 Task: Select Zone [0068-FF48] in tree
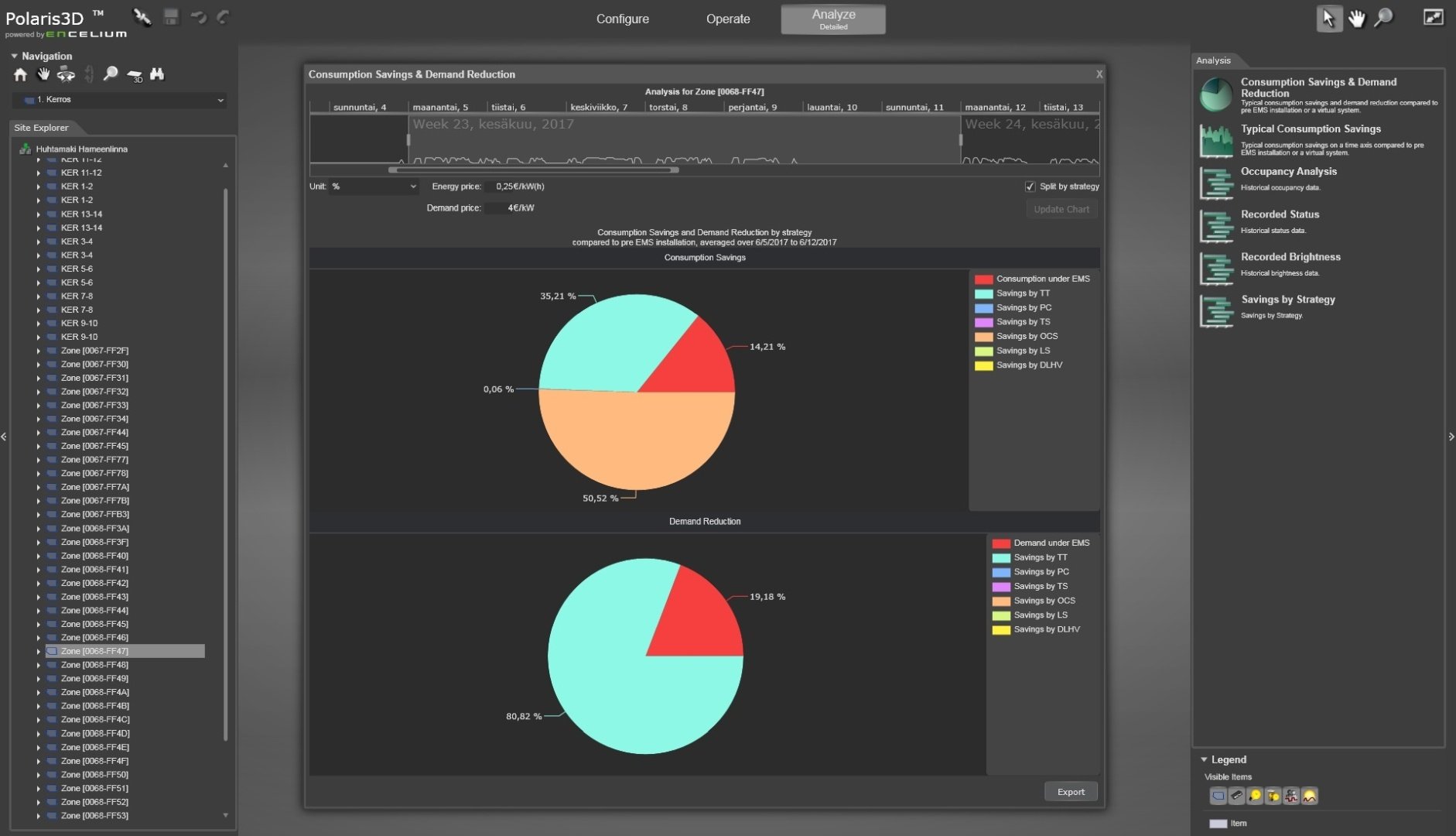(94, 665)
